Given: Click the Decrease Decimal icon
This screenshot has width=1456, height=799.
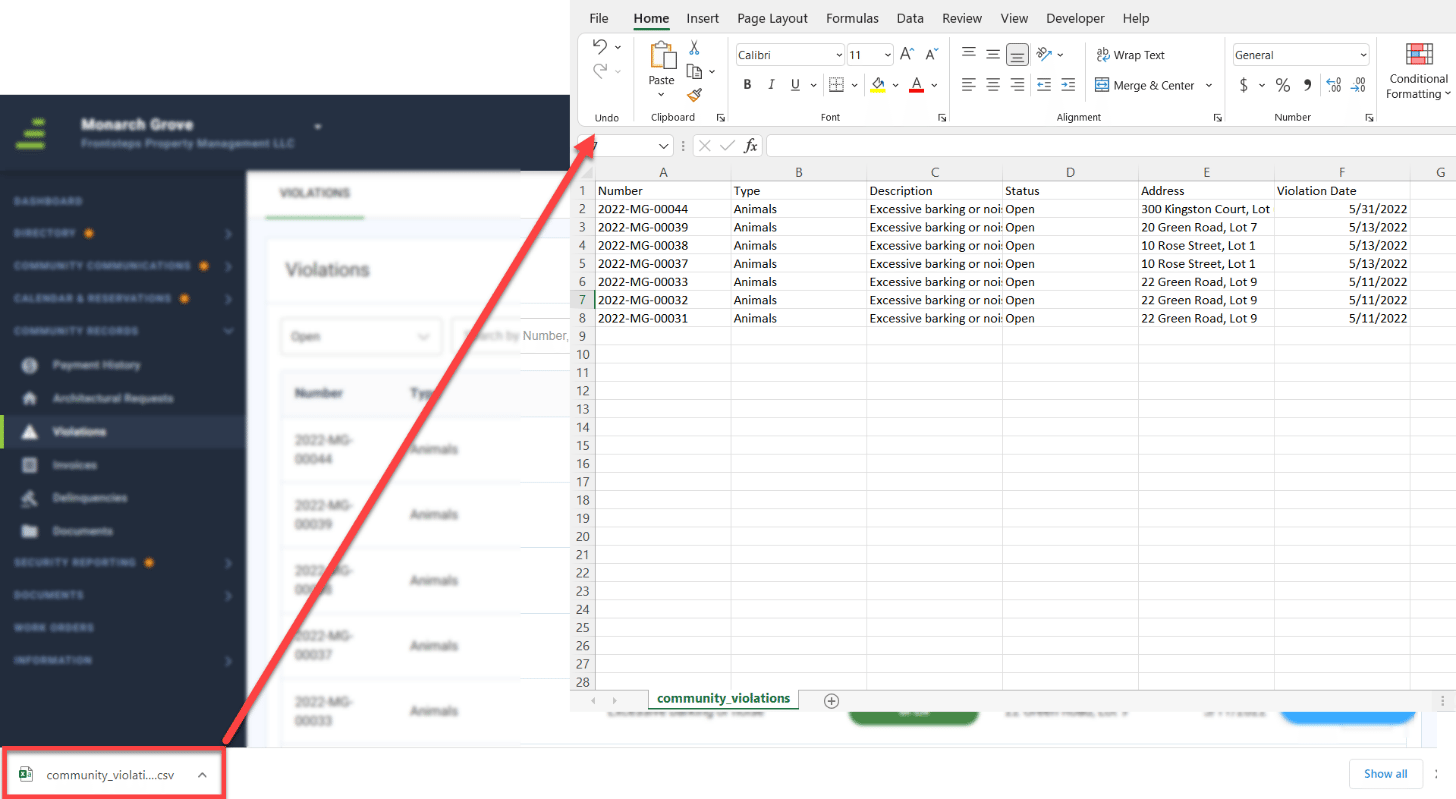Looking at the screenshot, I should (1358, 85).
